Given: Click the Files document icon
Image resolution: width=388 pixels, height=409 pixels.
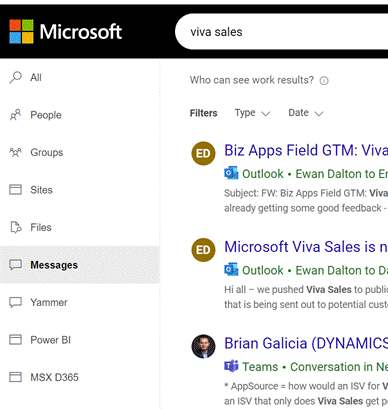Looking at the screenshot, I should (16, 227).
